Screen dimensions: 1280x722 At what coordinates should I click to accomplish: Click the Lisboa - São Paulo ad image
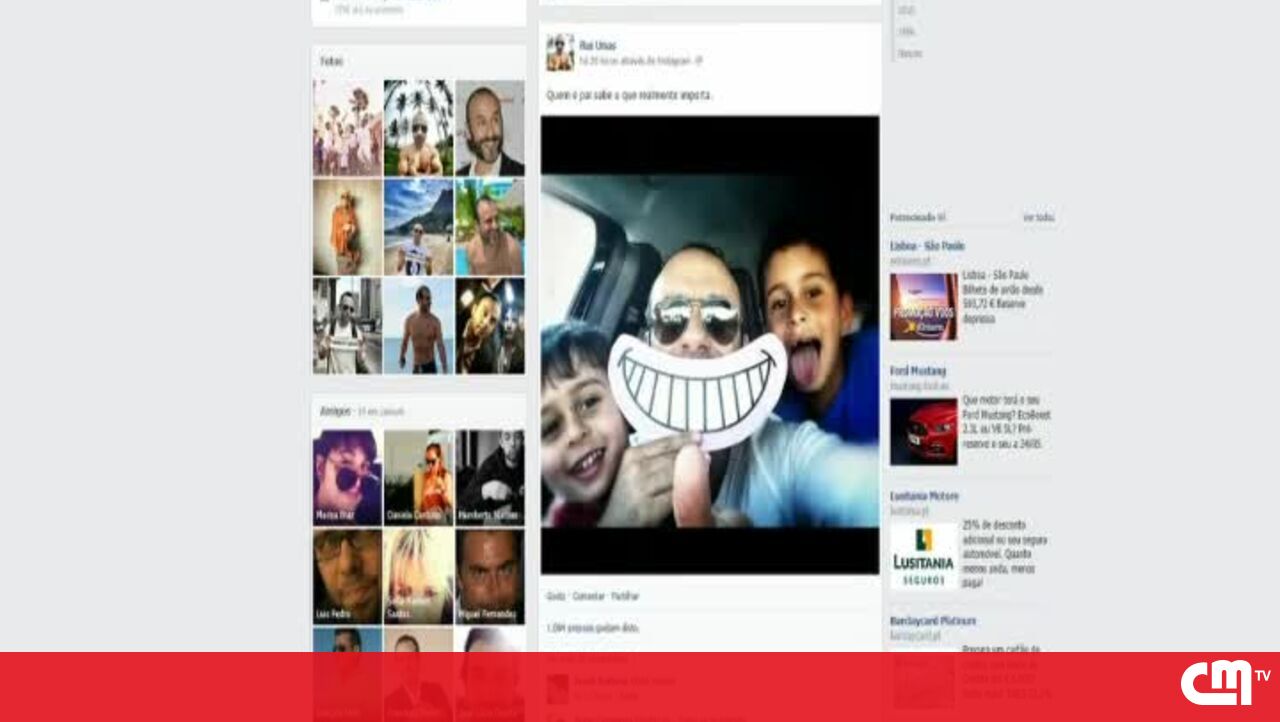(x=923, y=307)
